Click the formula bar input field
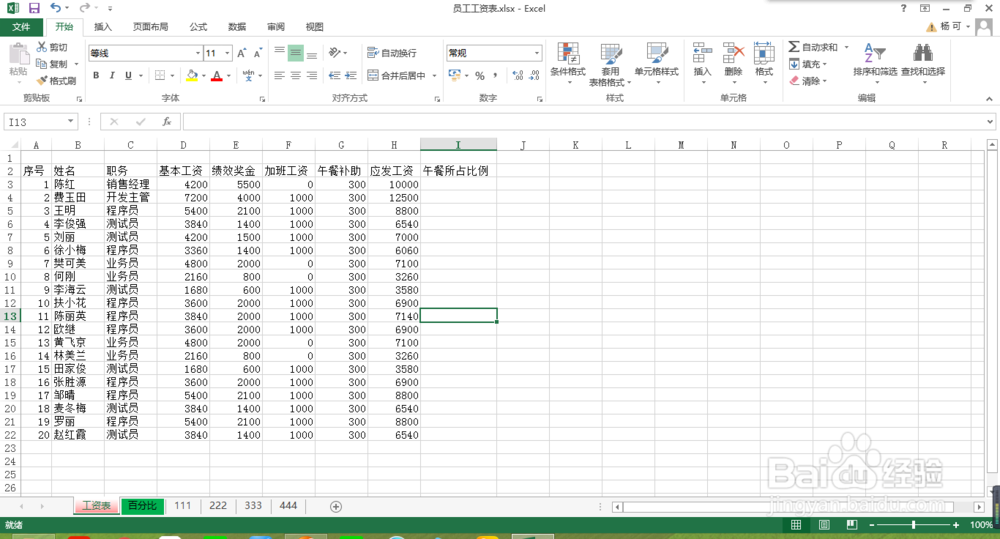The width and height of the screenshot is (1000, 539). 583,121
